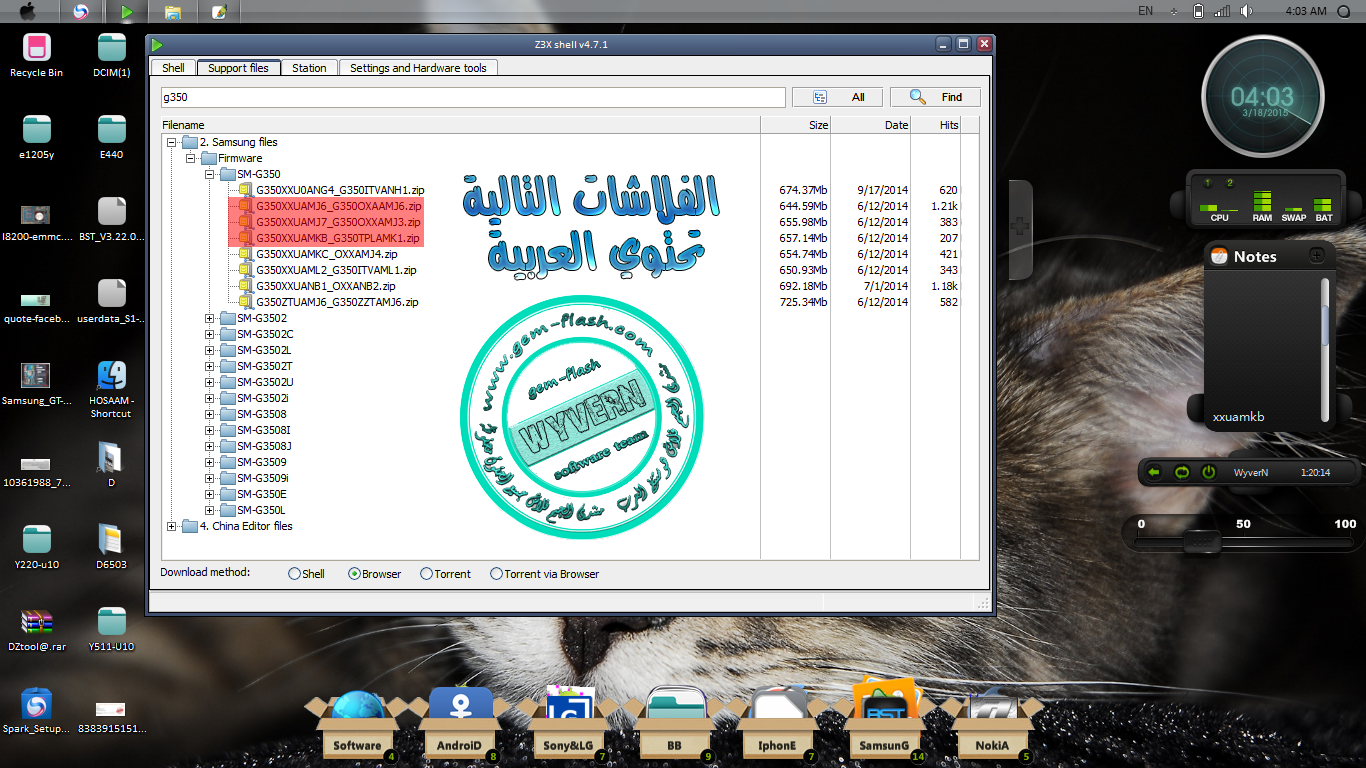This screenshot has width=1366, height=768.
Task: Open the E440 desktop folder
Action: coord(112,137)
